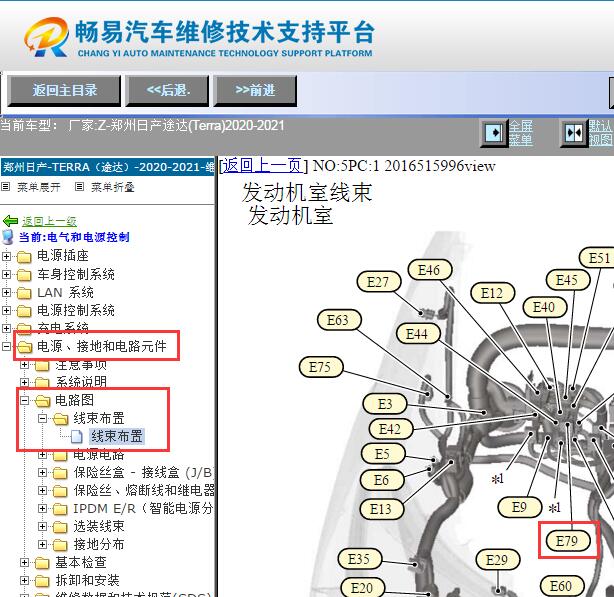614x597 pixels.
Task: Click connector label E42 in diagram
Action: pyautogui.click(x=390, y=429)
